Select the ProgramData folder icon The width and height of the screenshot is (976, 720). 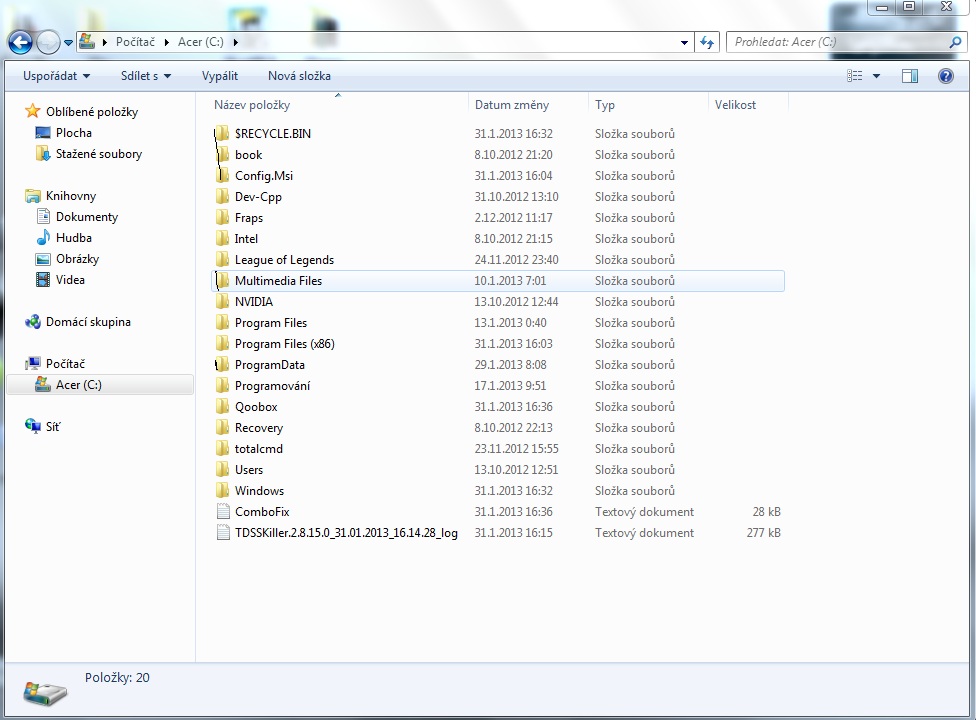(222, 365)
